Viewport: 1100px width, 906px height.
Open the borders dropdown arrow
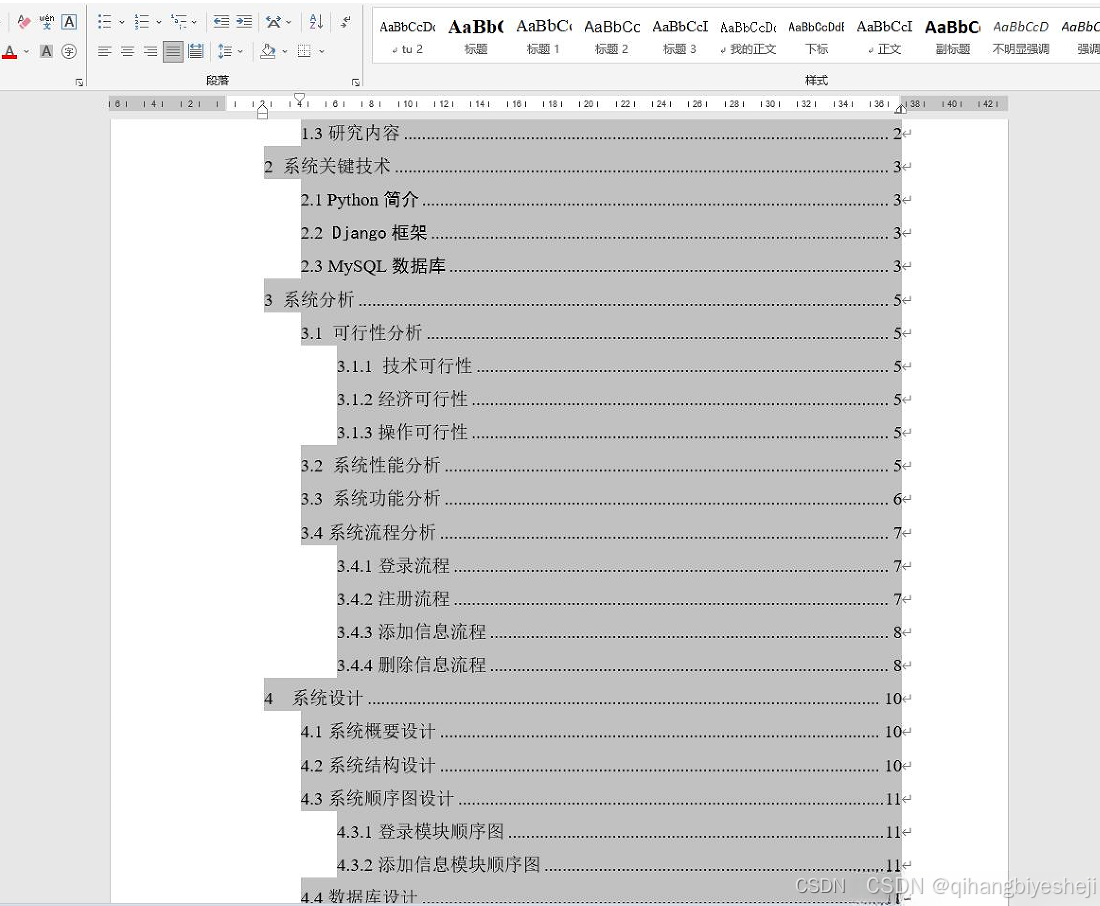pyautogui.click(x=320, y=50)
